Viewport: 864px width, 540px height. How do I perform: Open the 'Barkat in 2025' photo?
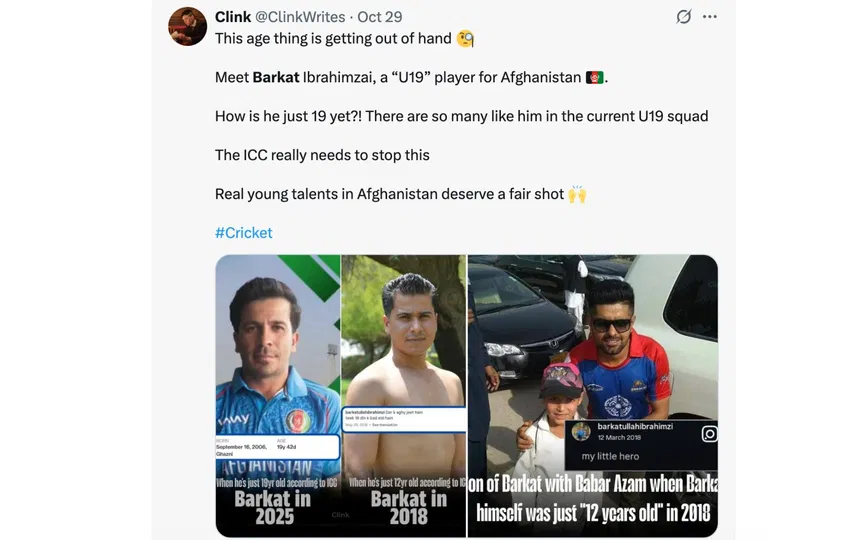[278, 396]
